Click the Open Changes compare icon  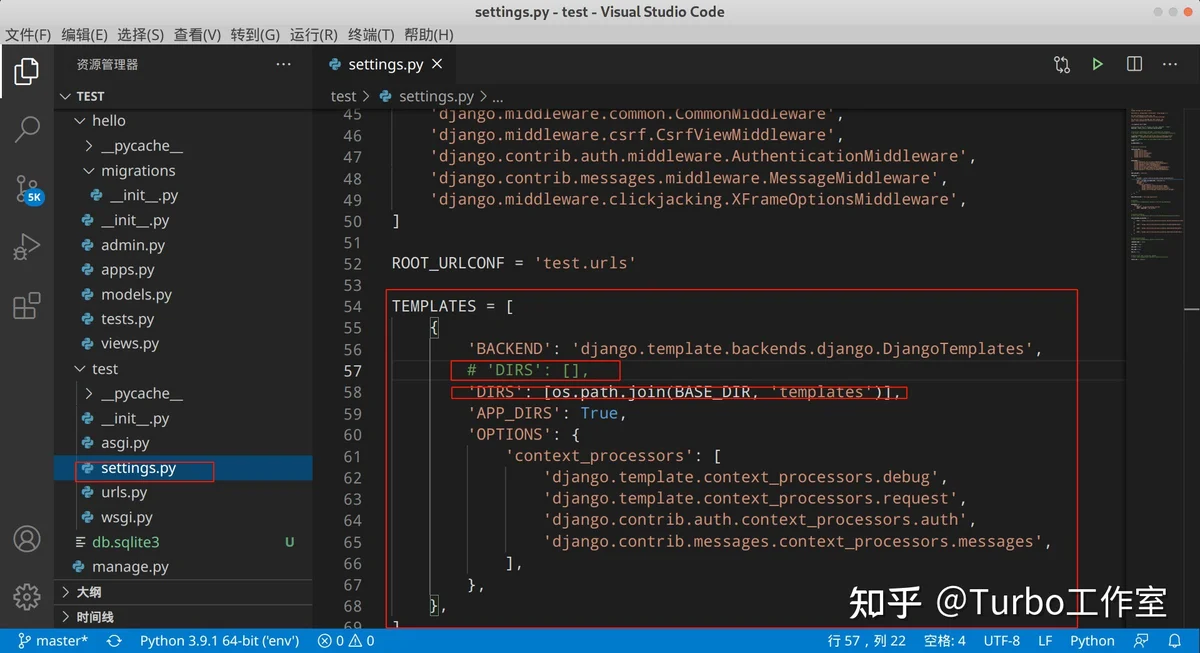[x=1062, y=64]
